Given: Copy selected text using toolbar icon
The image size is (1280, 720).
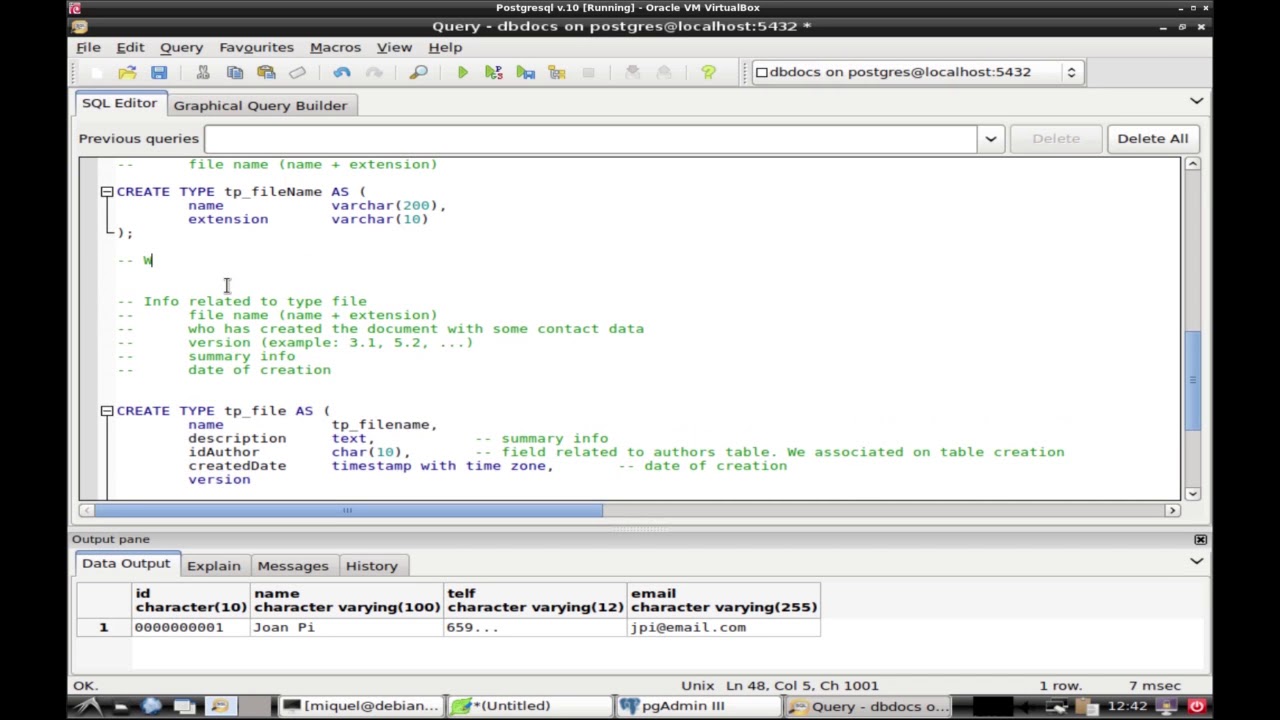Looking at the screenshot, I should click(235, 72).
